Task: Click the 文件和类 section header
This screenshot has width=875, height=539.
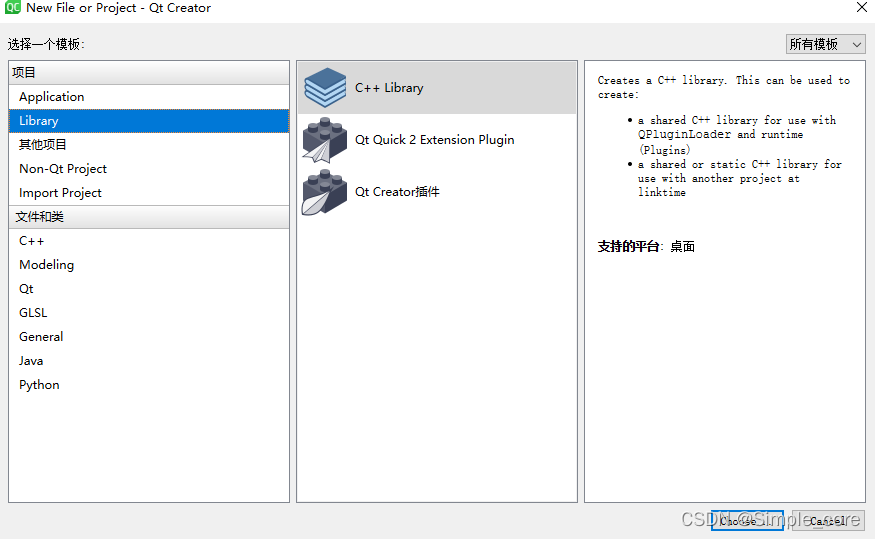Action: point(149,216)
